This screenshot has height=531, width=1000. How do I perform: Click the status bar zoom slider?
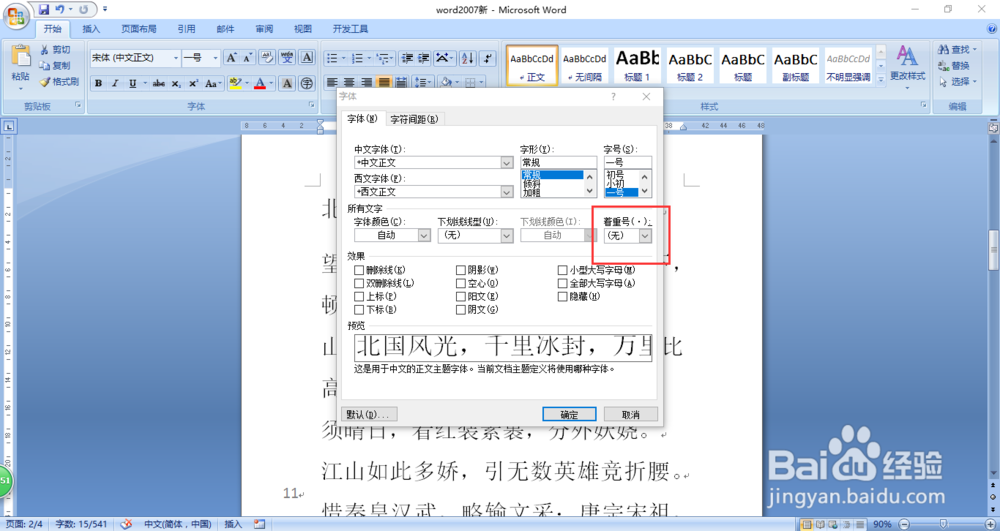click(943, 524)
